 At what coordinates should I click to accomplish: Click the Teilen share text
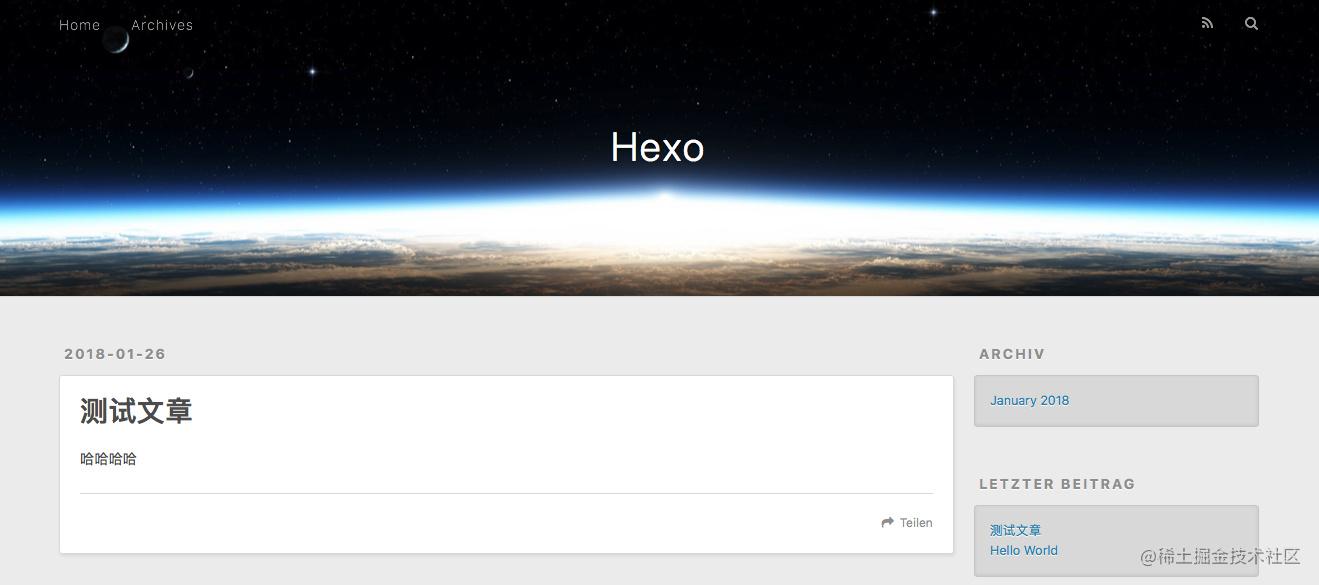pos(916,522)
